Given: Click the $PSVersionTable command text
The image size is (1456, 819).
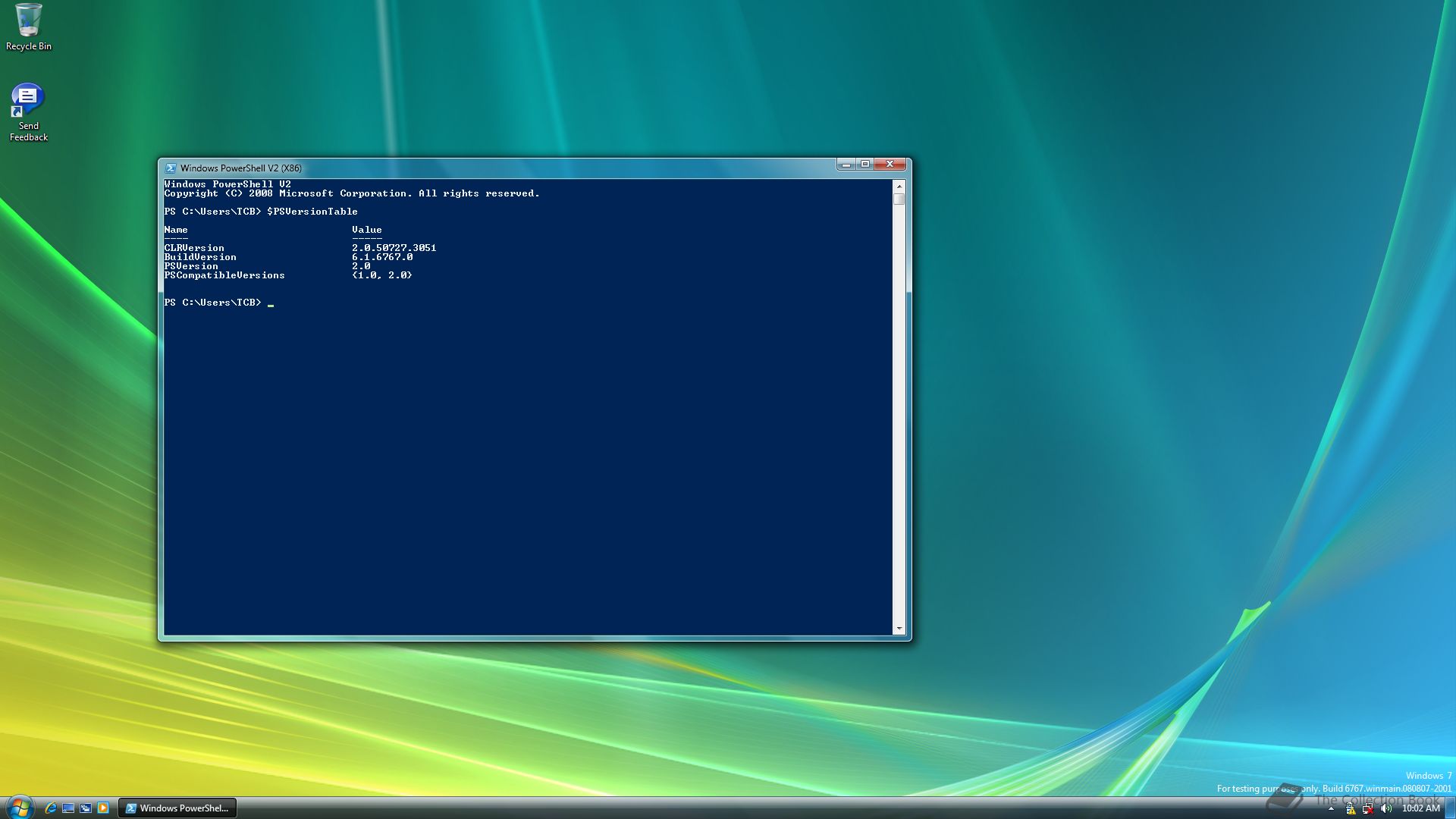Looking at the screenshot, I should [312, 212].
